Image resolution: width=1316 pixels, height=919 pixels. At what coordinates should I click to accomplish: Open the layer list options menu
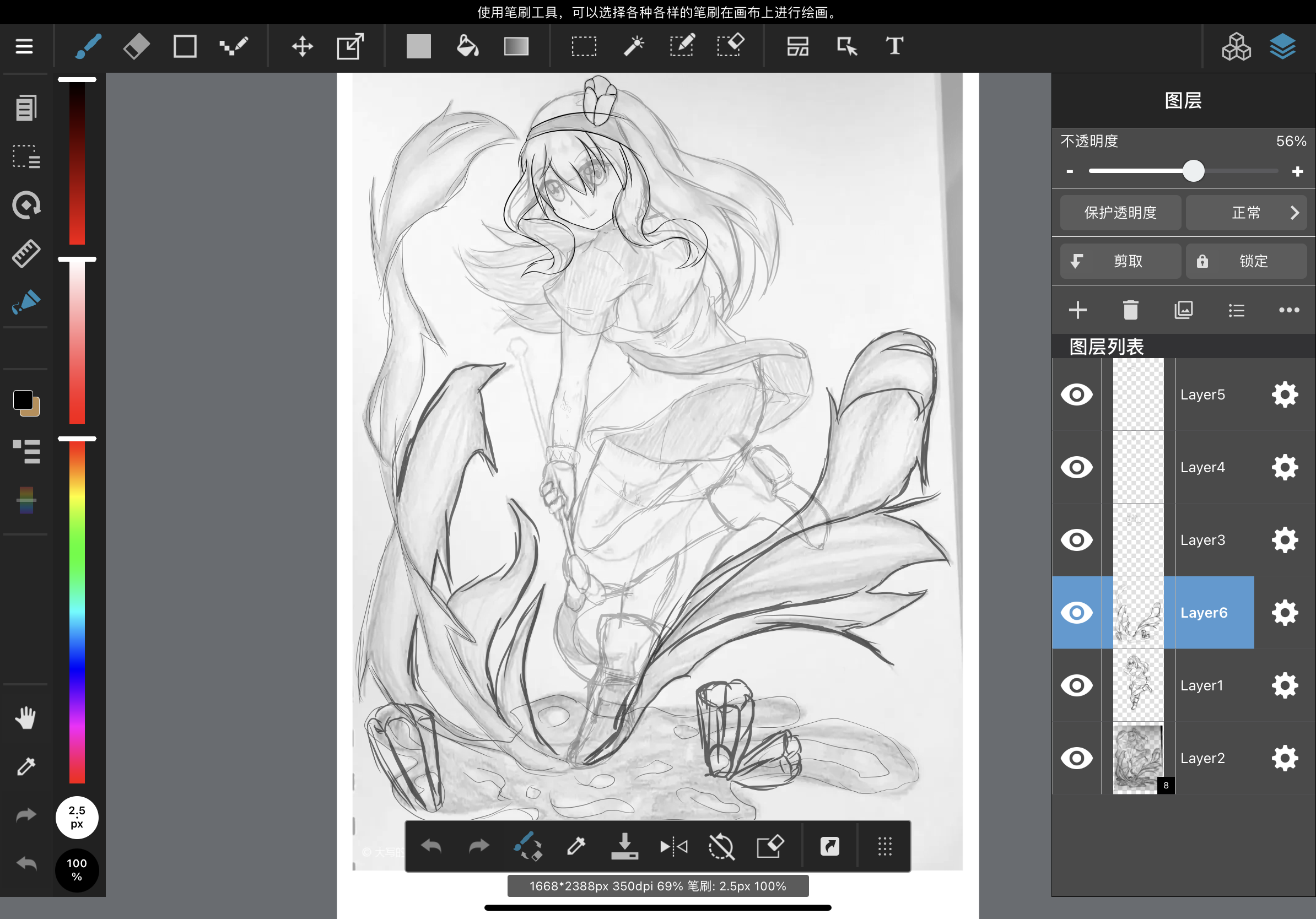pos(1236,311)
